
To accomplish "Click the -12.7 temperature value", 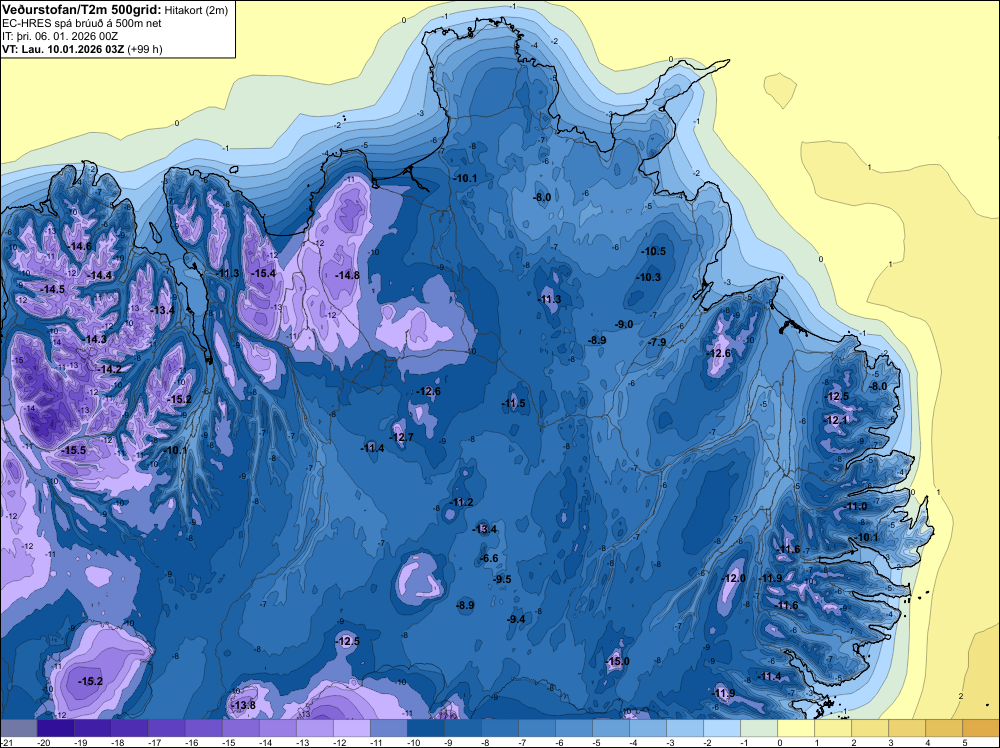I will pos(402,437).
